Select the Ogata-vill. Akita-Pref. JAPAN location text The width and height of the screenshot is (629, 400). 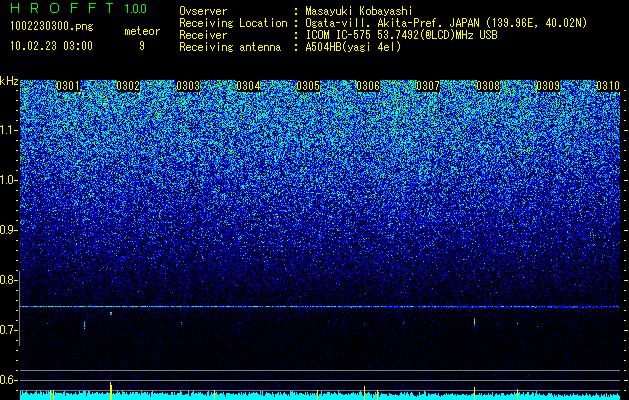pos(446,23)
